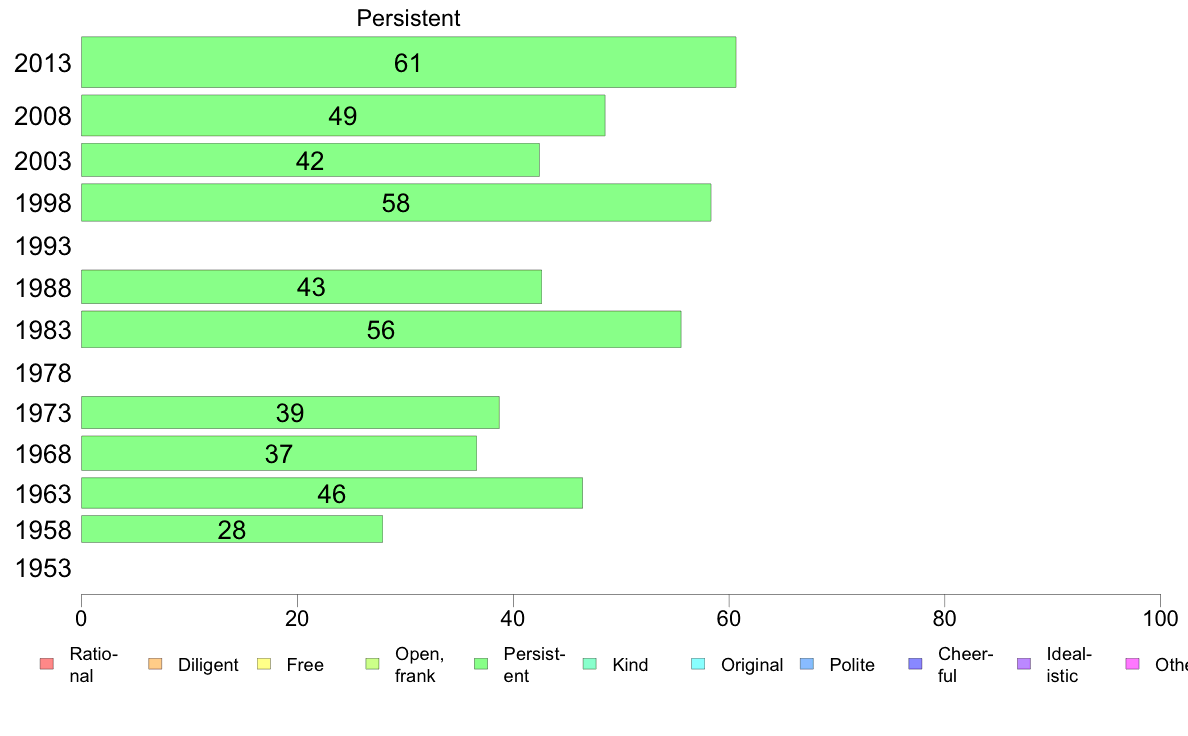Select the yellow Free legend swatch
This screenshot has width=1188, height=736.
[x=264, y=664]
